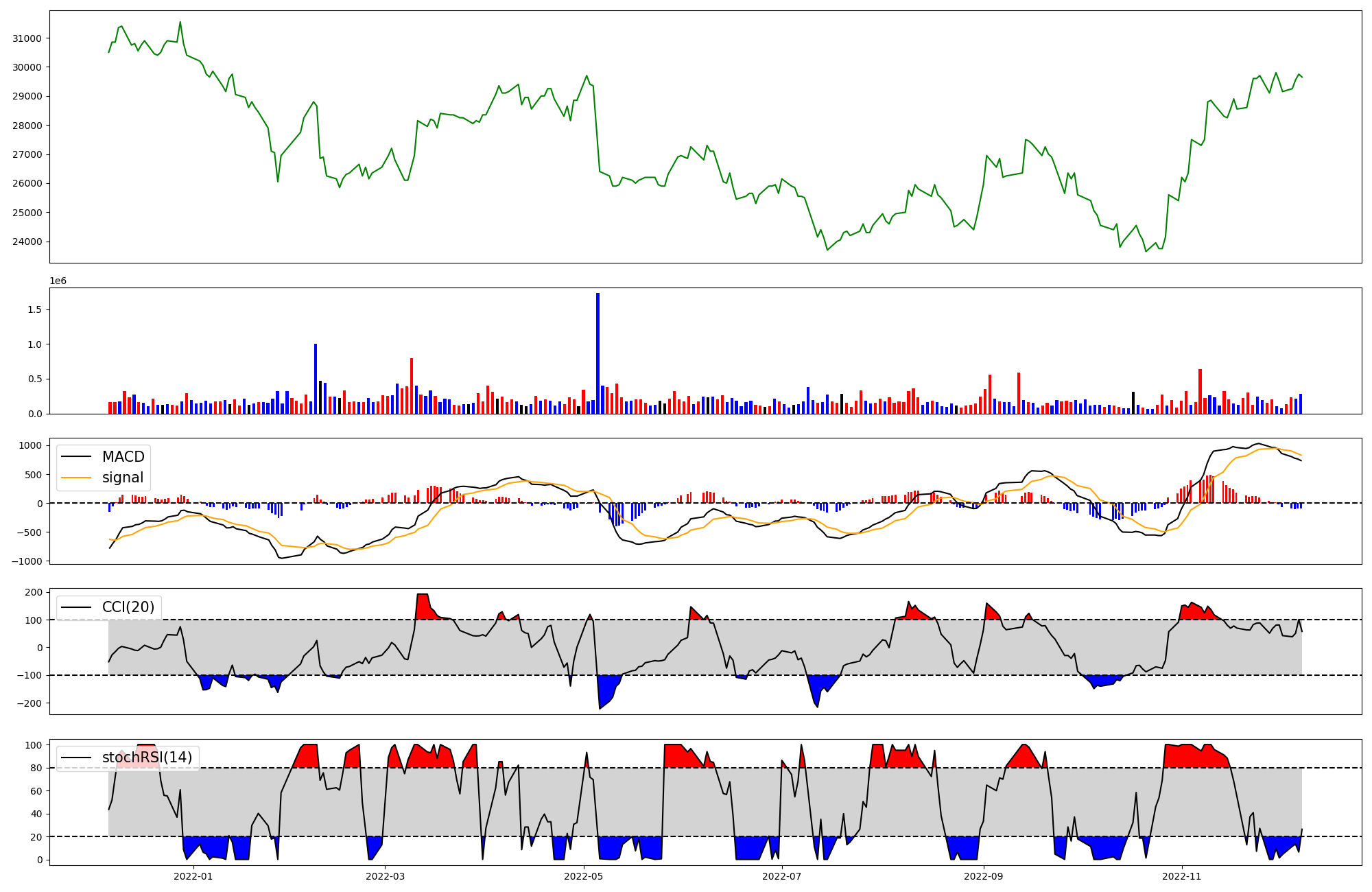Click the 2022-07 date tick label
1372x892 pixels.
pyautogui.click(x=782, y=876)
